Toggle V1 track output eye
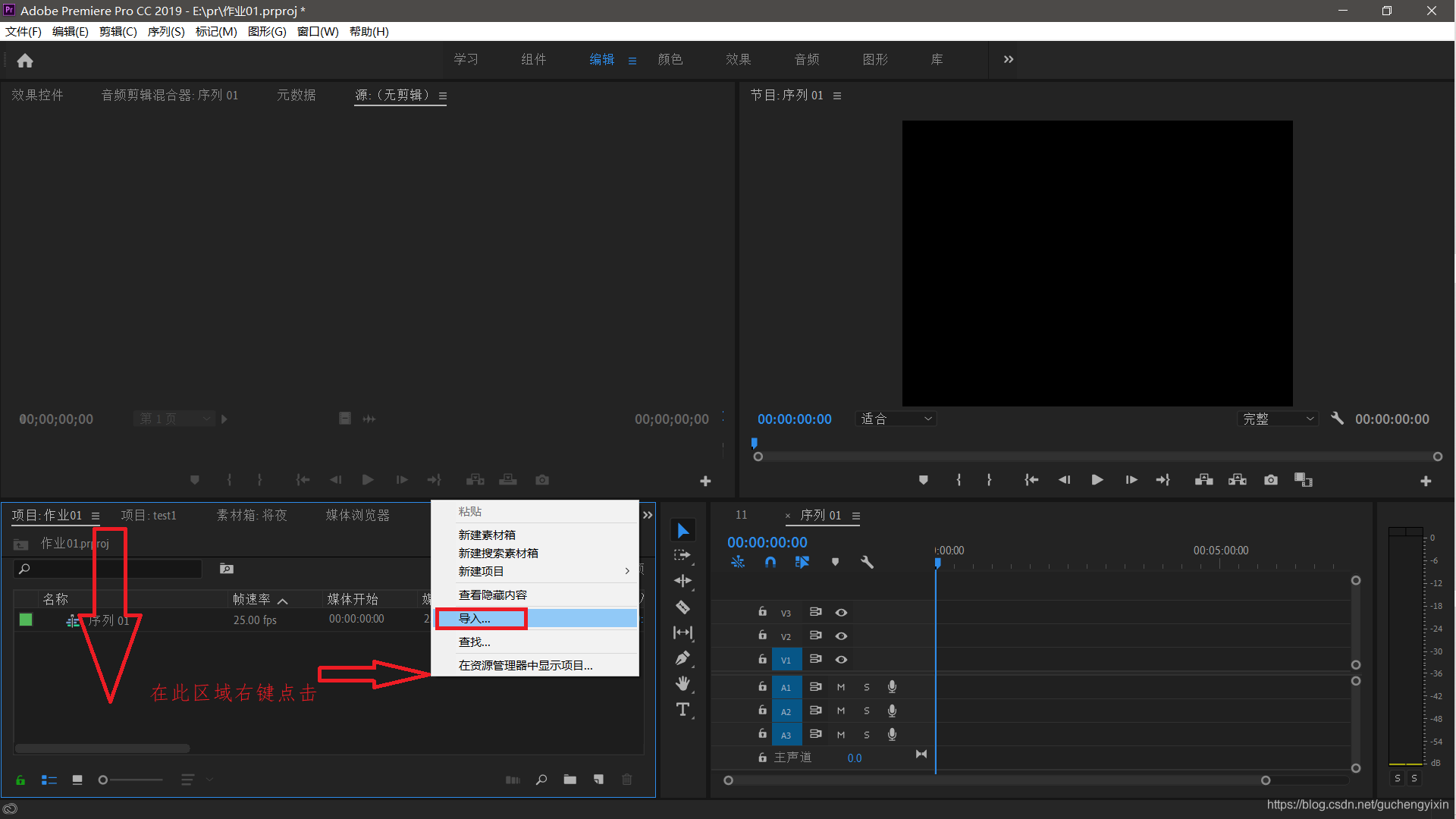1456x819 pixels. [x=841, y=660]
